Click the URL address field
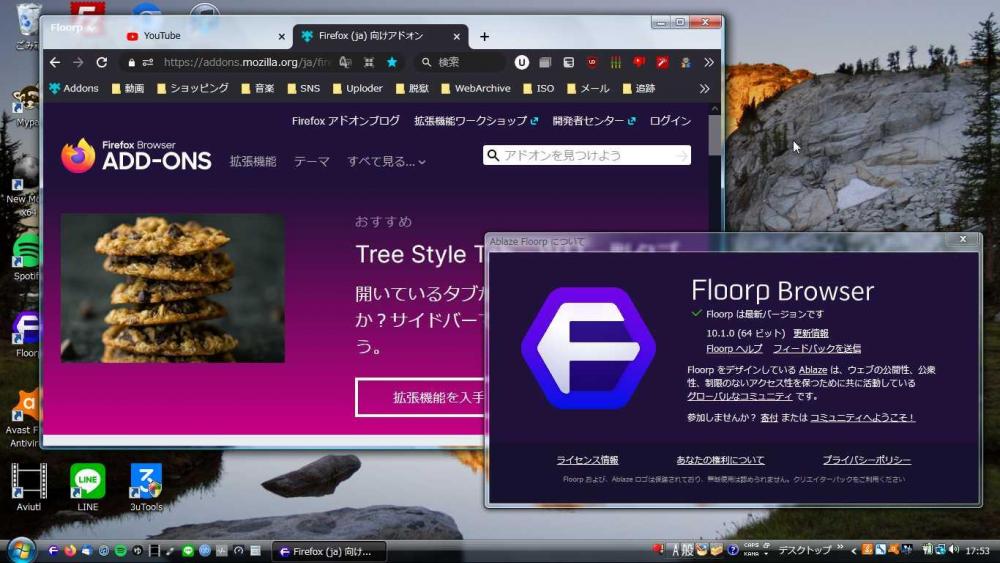 coord(246,62)
